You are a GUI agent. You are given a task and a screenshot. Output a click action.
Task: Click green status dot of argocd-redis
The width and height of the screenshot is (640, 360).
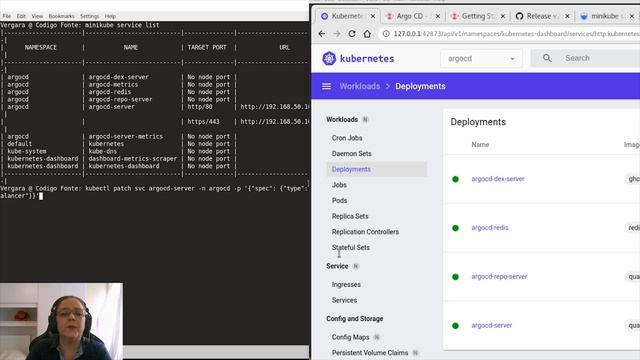(x=456, y=228)
